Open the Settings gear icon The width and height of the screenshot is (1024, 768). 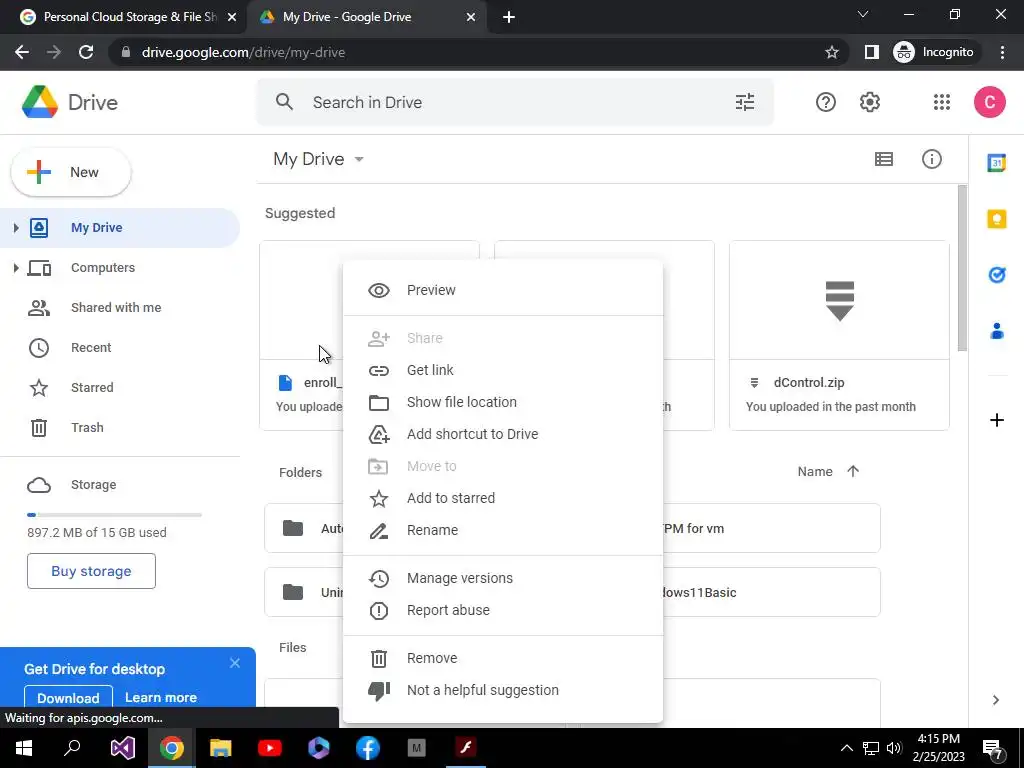pyautogui.click(x=869, y=102)
